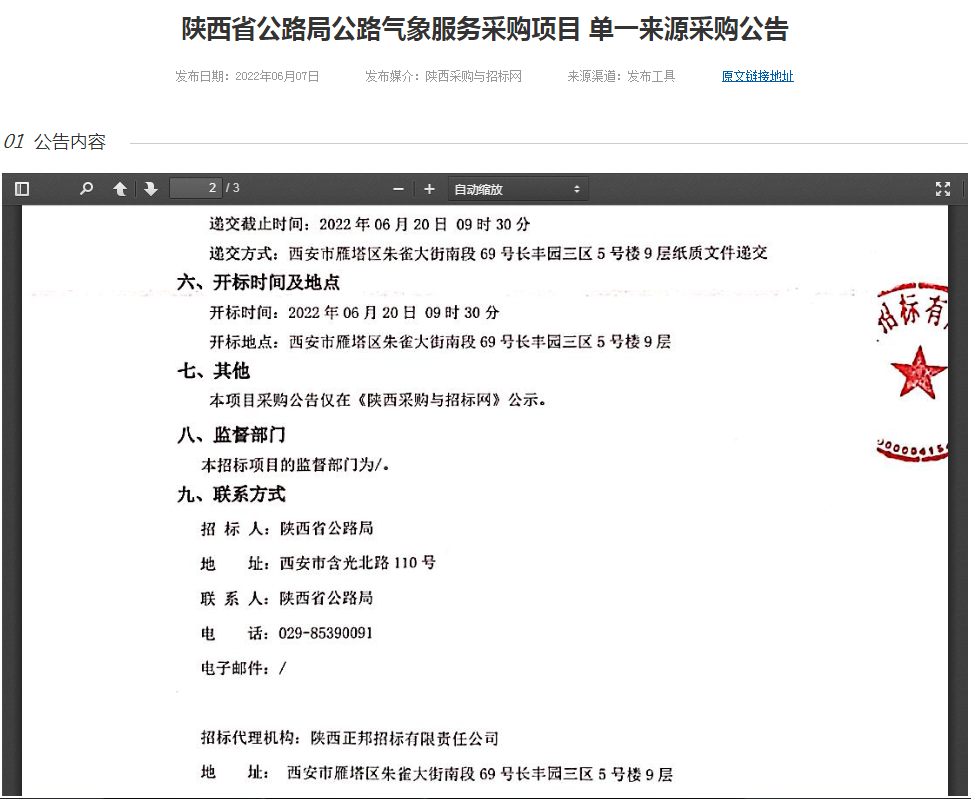971x799 pixels.
Task: Switch PDF viewer to presentation mode
Action: [942, 189]
